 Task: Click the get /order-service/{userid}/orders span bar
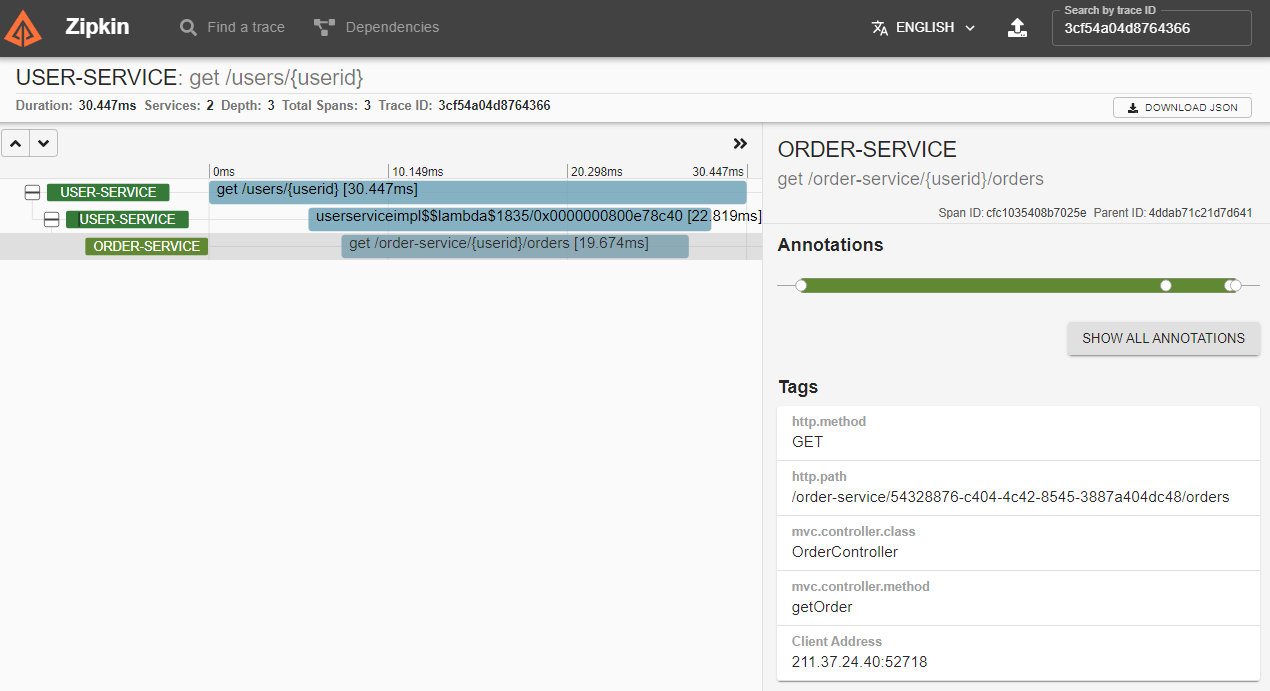pos(515,246)
